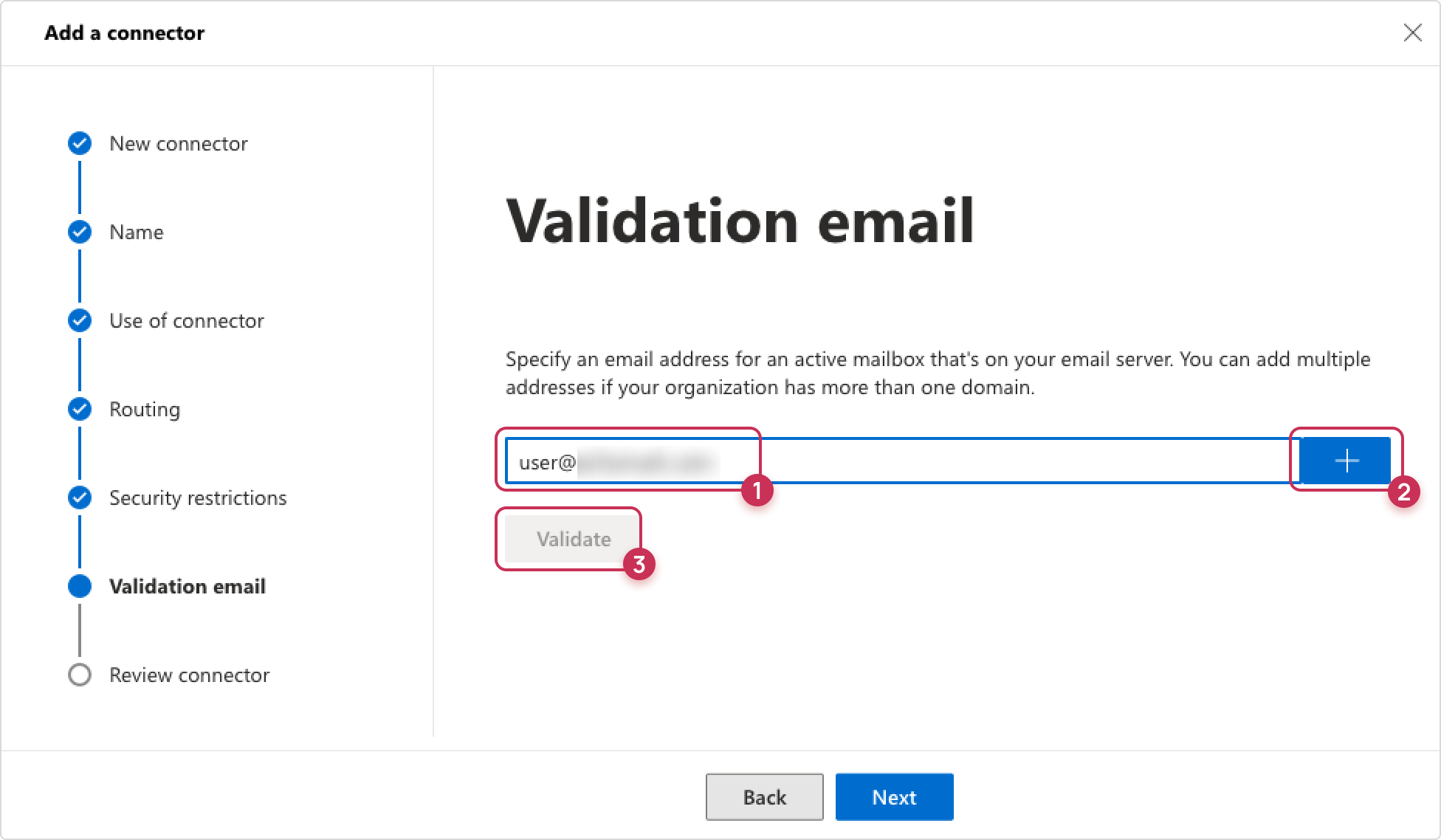Open the Use of connector step

coord(187,320)
